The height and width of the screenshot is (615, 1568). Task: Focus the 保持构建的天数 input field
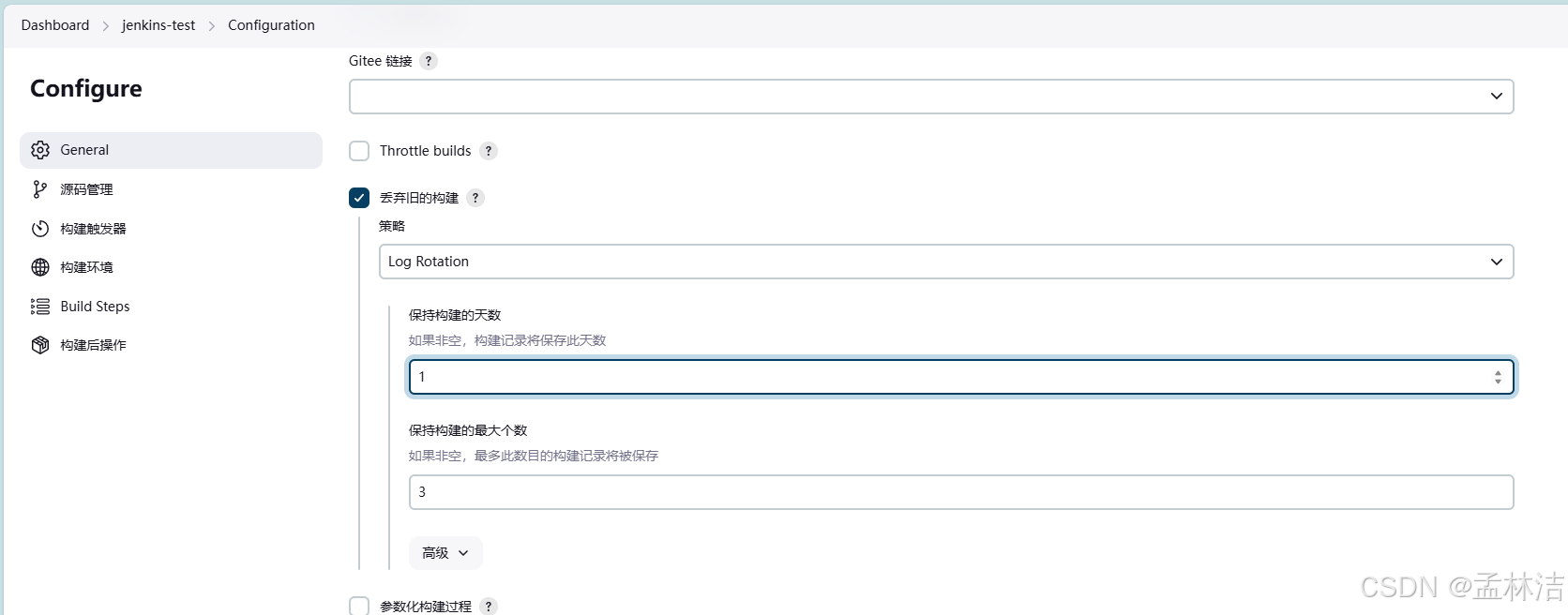coord(961,377)
